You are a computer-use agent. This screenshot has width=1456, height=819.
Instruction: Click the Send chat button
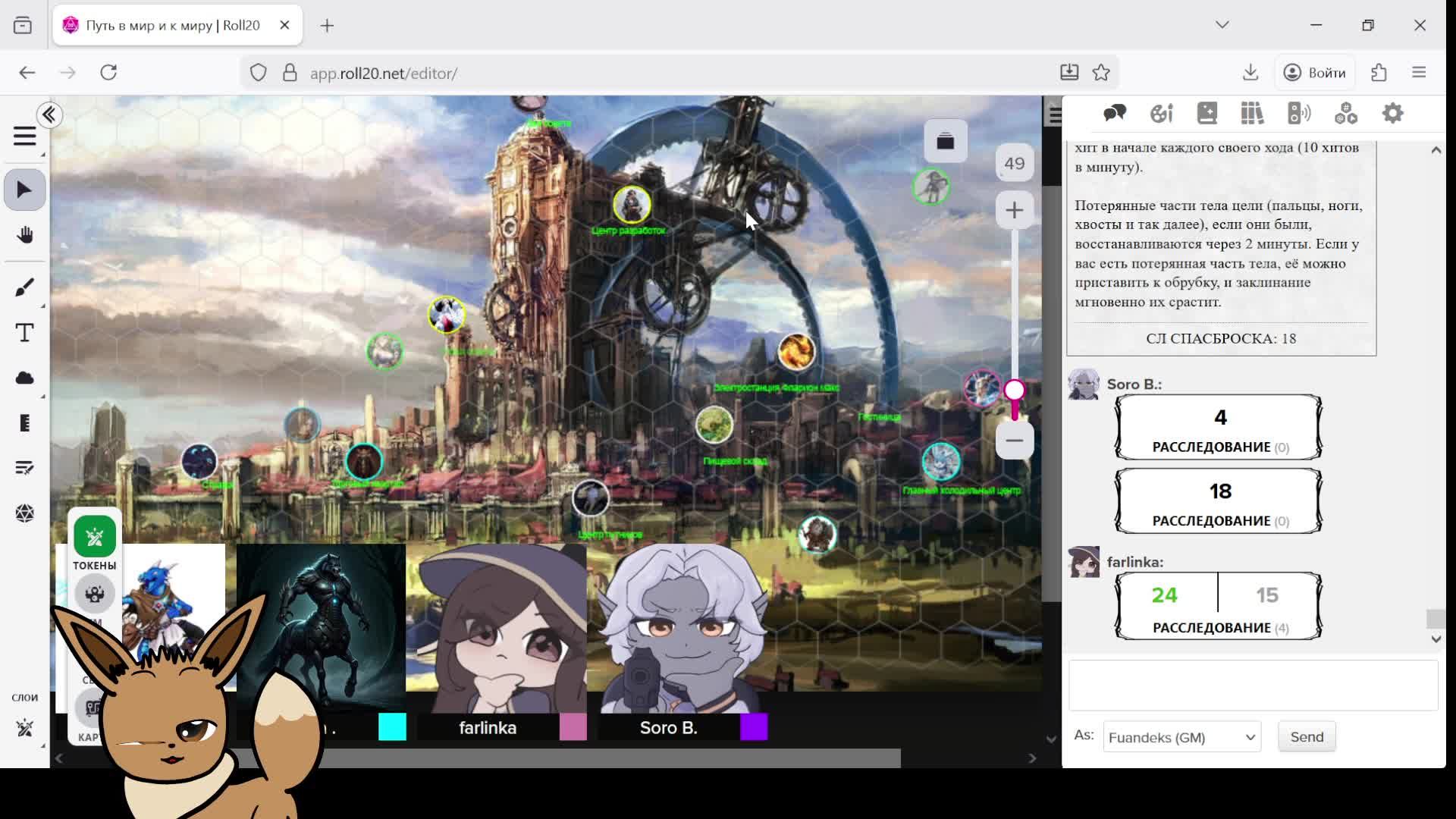click(x=1306, y=737)
